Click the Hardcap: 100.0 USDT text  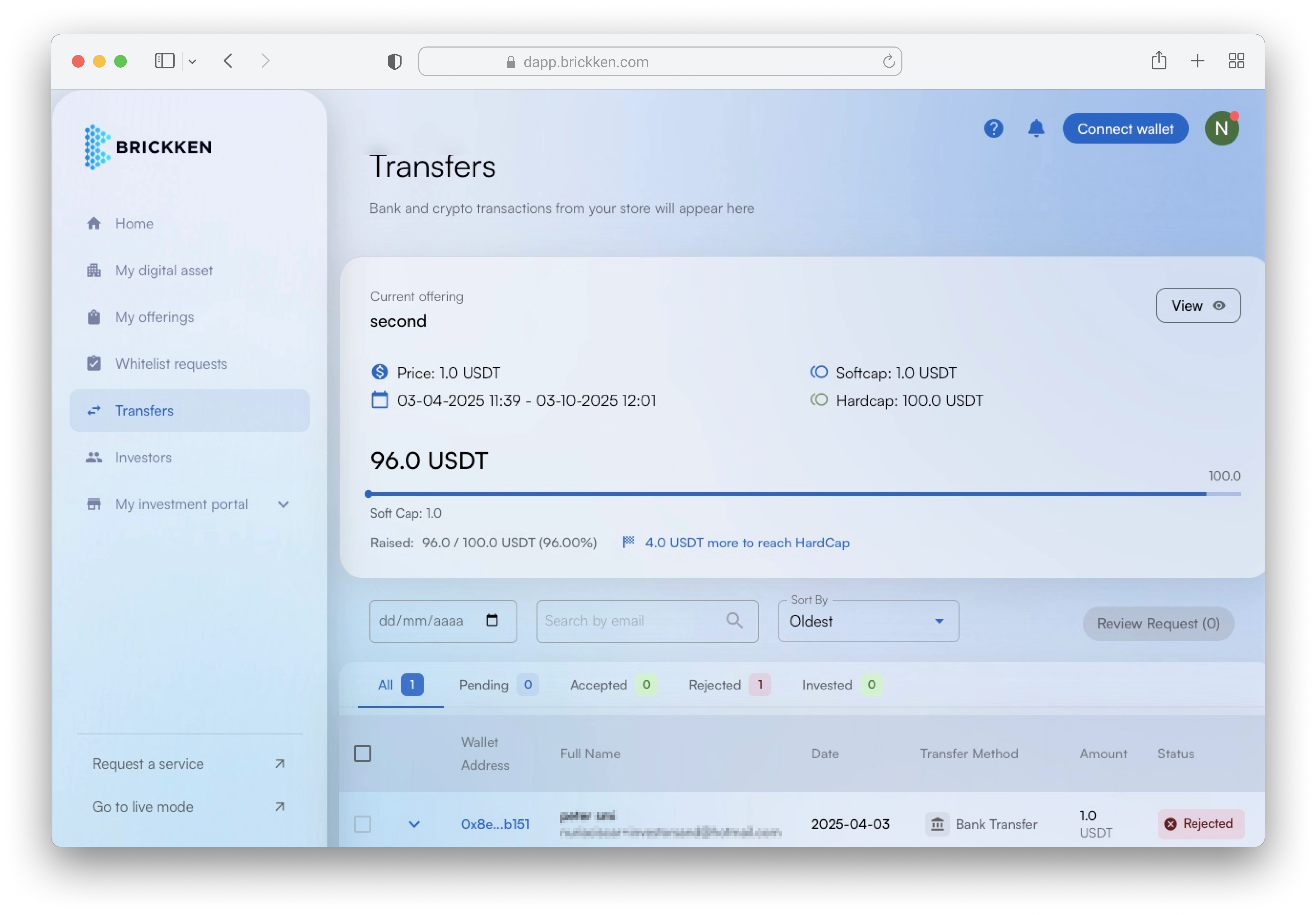(909, 400)
